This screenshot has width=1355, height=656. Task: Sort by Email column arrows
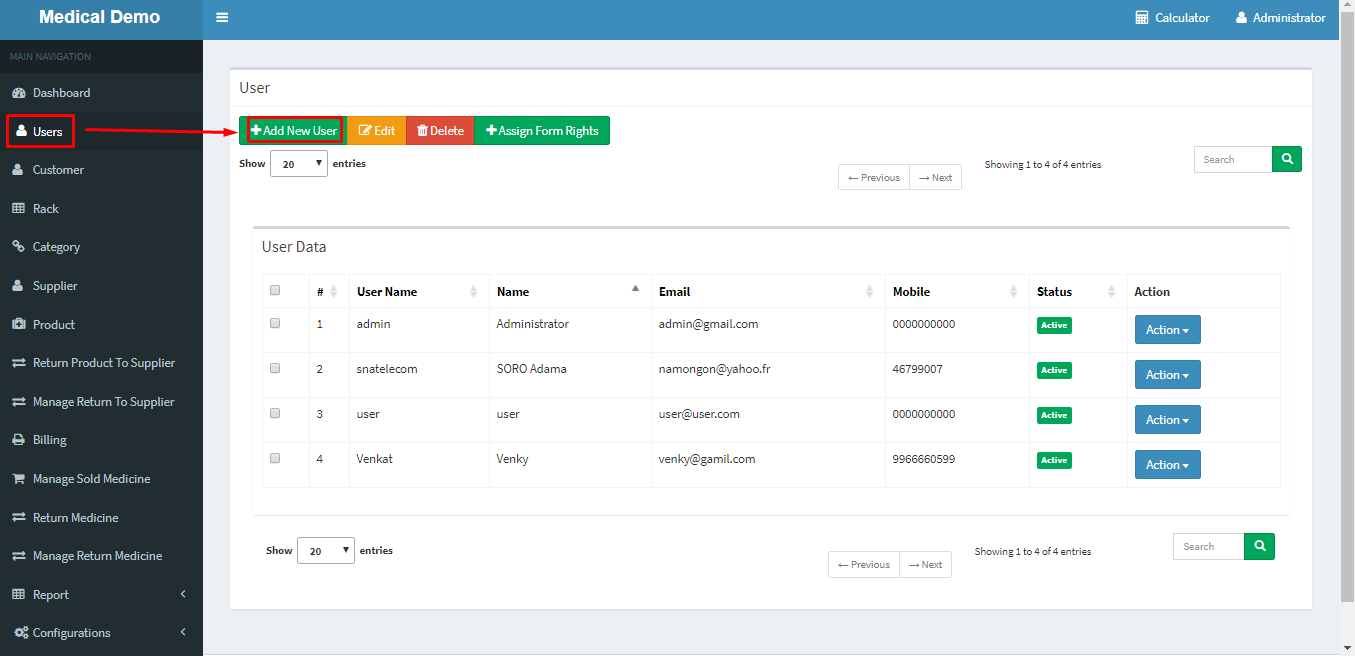pyautogui.click(x=869, y=292)
